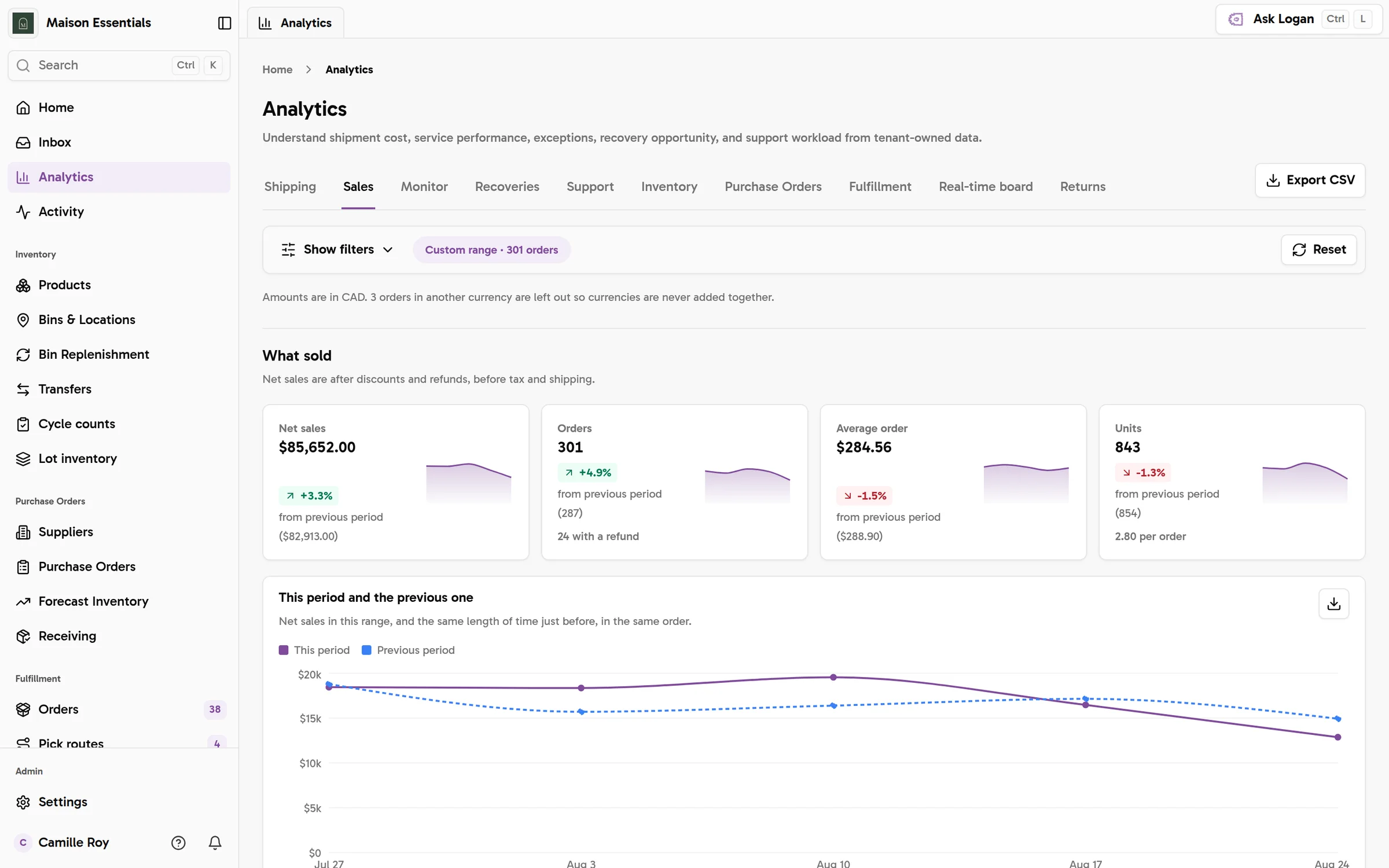Focus the Search input field
Viewport: 1389px width, 868px height.
tap(119, 65)
